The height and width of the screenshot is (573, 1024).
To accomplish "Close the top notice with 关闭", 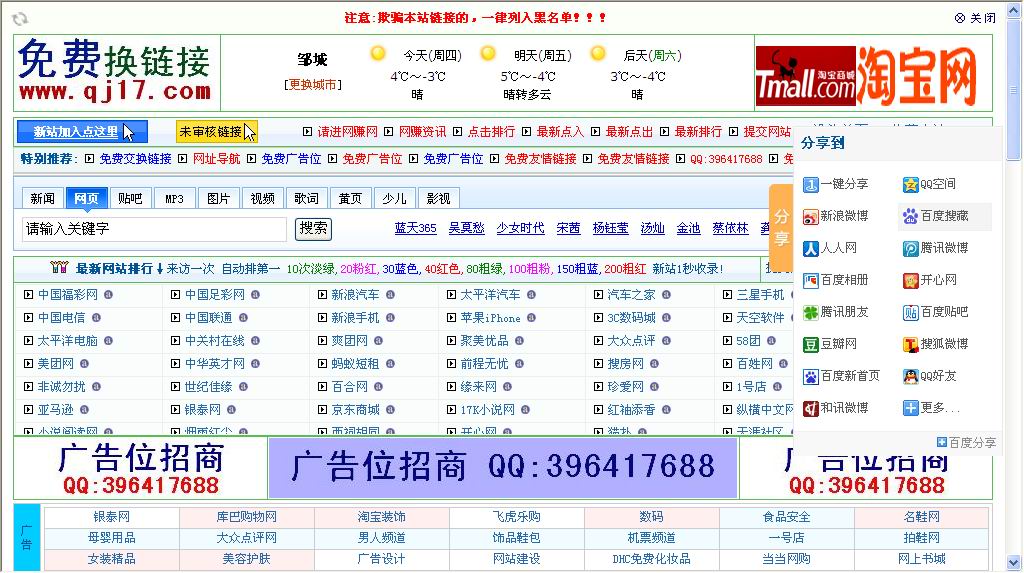I will point(975,18).
